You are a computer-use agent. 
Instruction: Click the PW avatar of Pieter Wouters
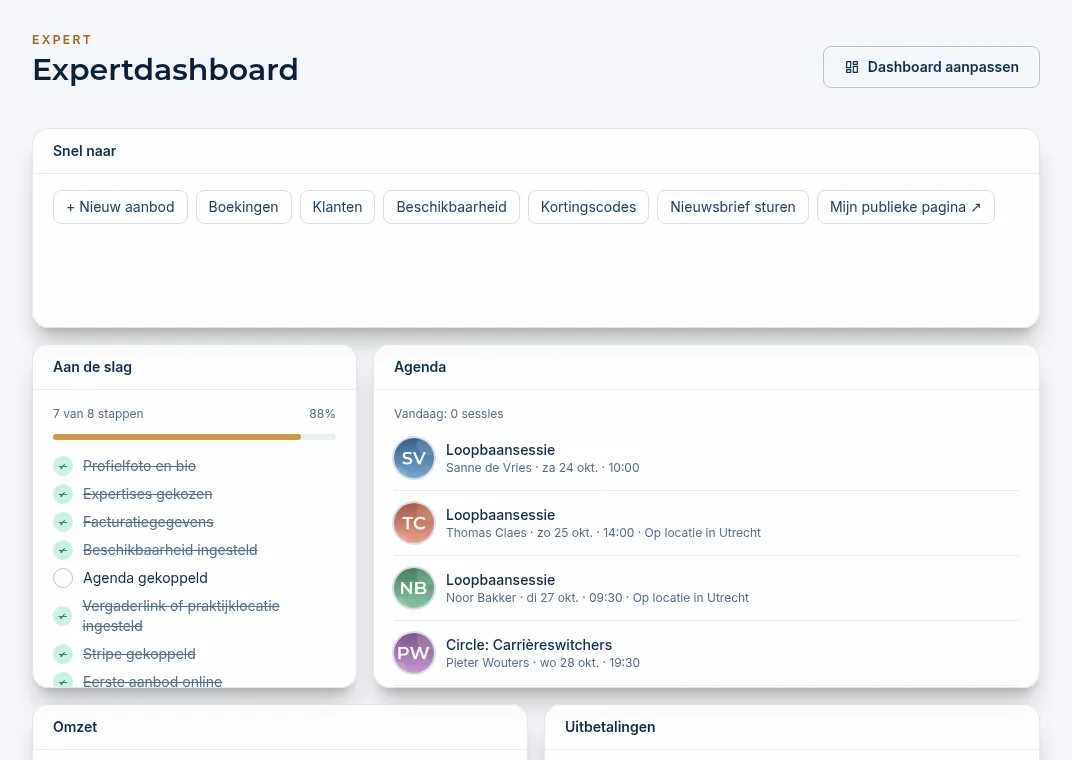(414, 653)
